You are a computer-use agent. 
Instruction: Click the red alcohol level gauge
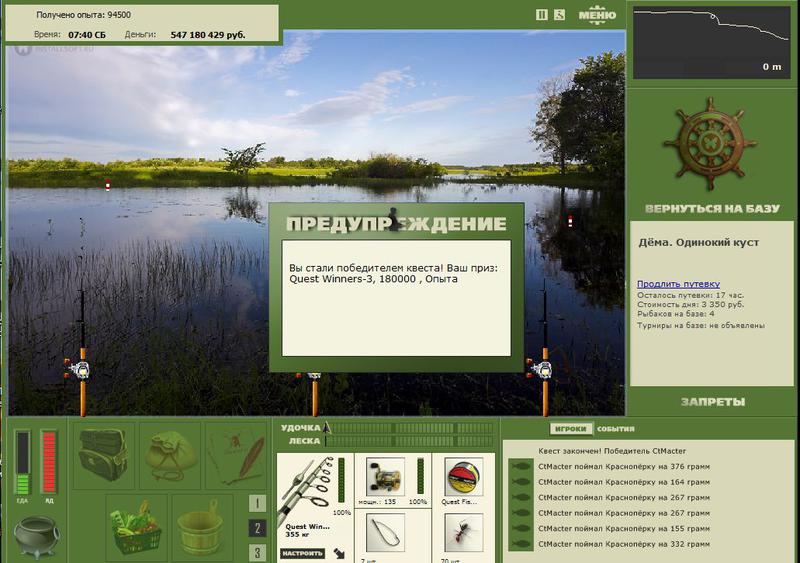49,463
